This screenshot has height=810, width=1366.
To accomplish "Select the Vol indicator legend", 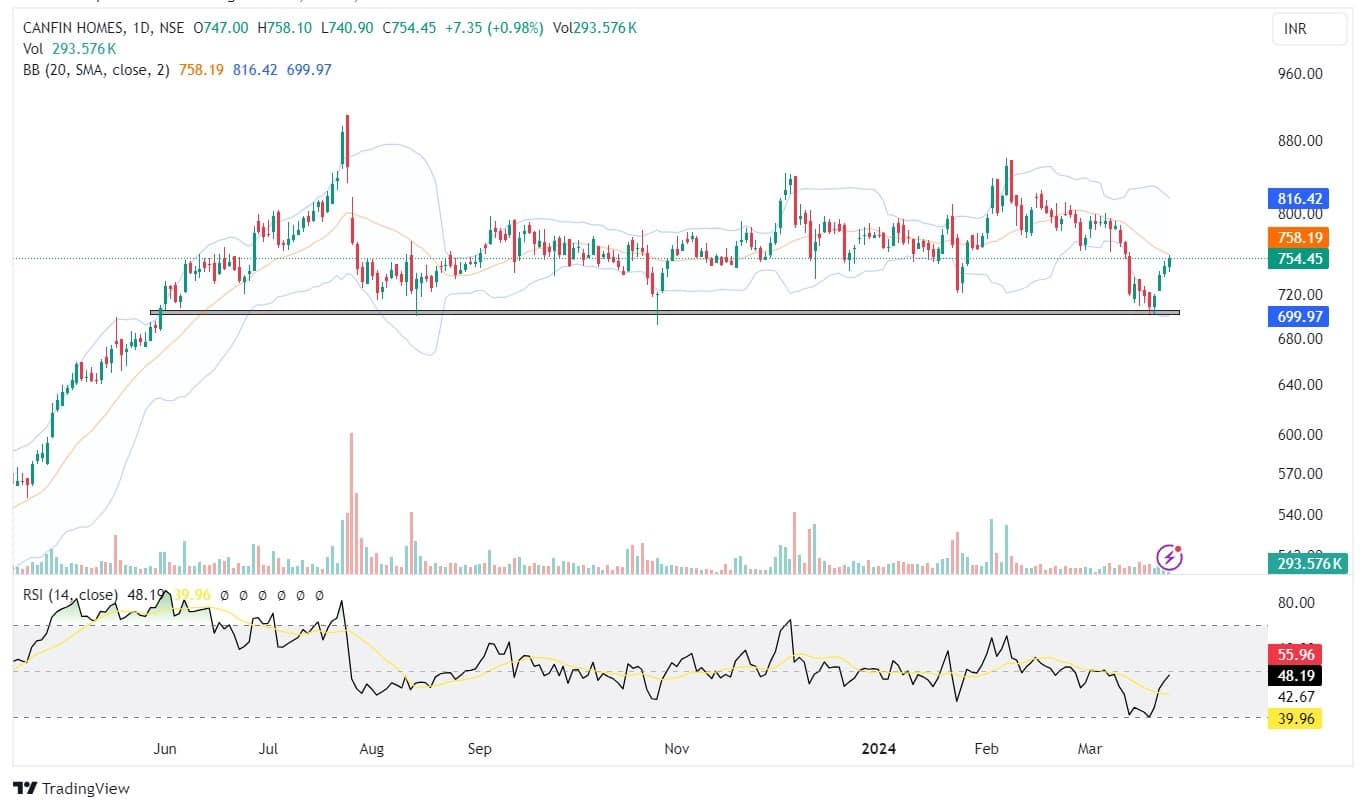I will pos(32,49).
